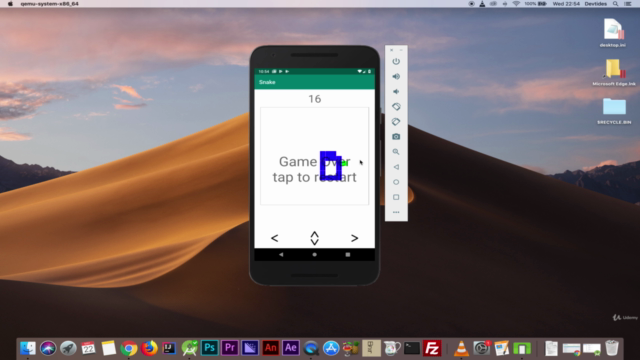Screen dimensions: 640x360
Task: Tap the score 16 label
Action: pos(314,99)
